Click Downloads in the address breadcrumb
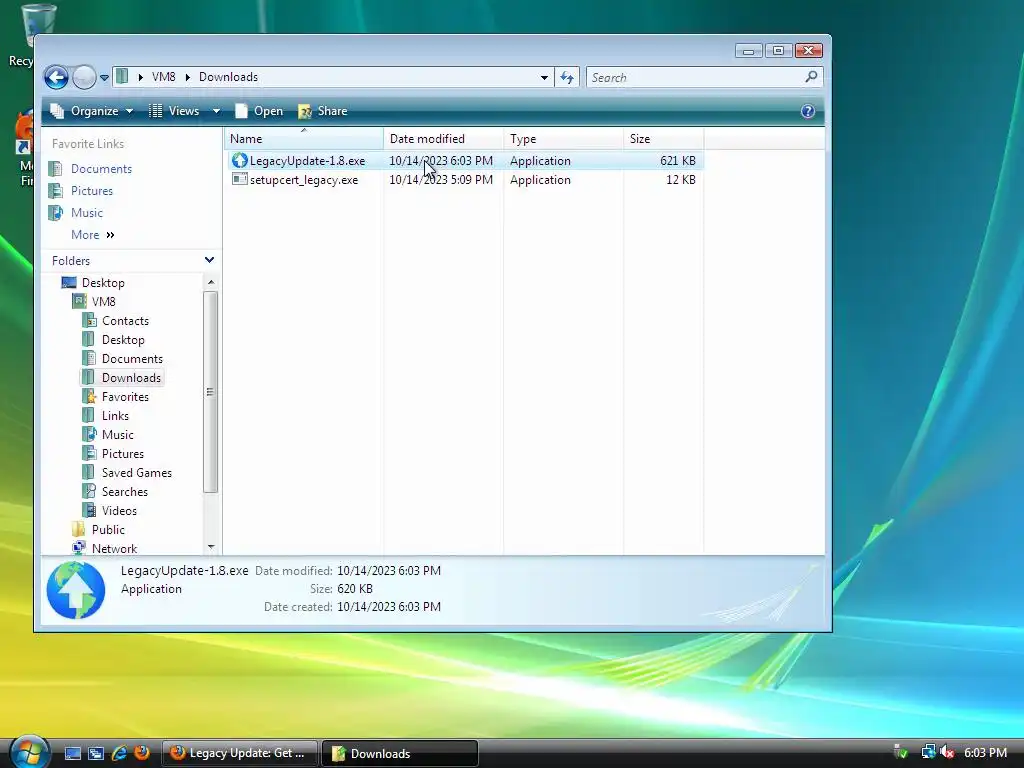The image size is (1024, 768). [x=228, y=77]
